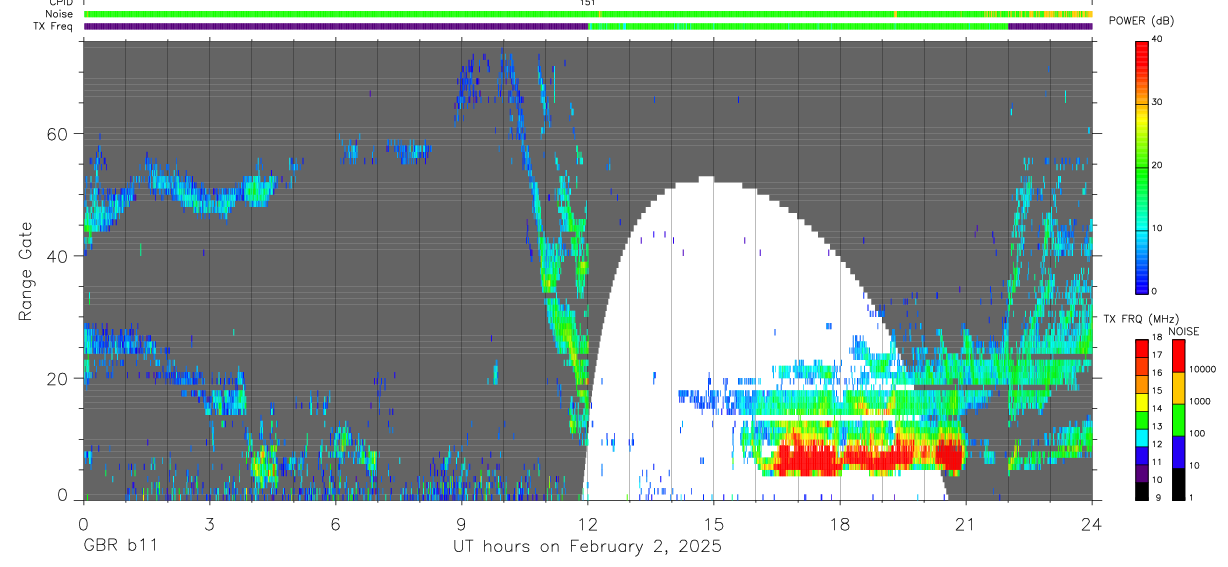1228x567 pixels.
Task: Pick the orange 15-16 MHz TX FRQ swatch
Action: [1141, 384]
